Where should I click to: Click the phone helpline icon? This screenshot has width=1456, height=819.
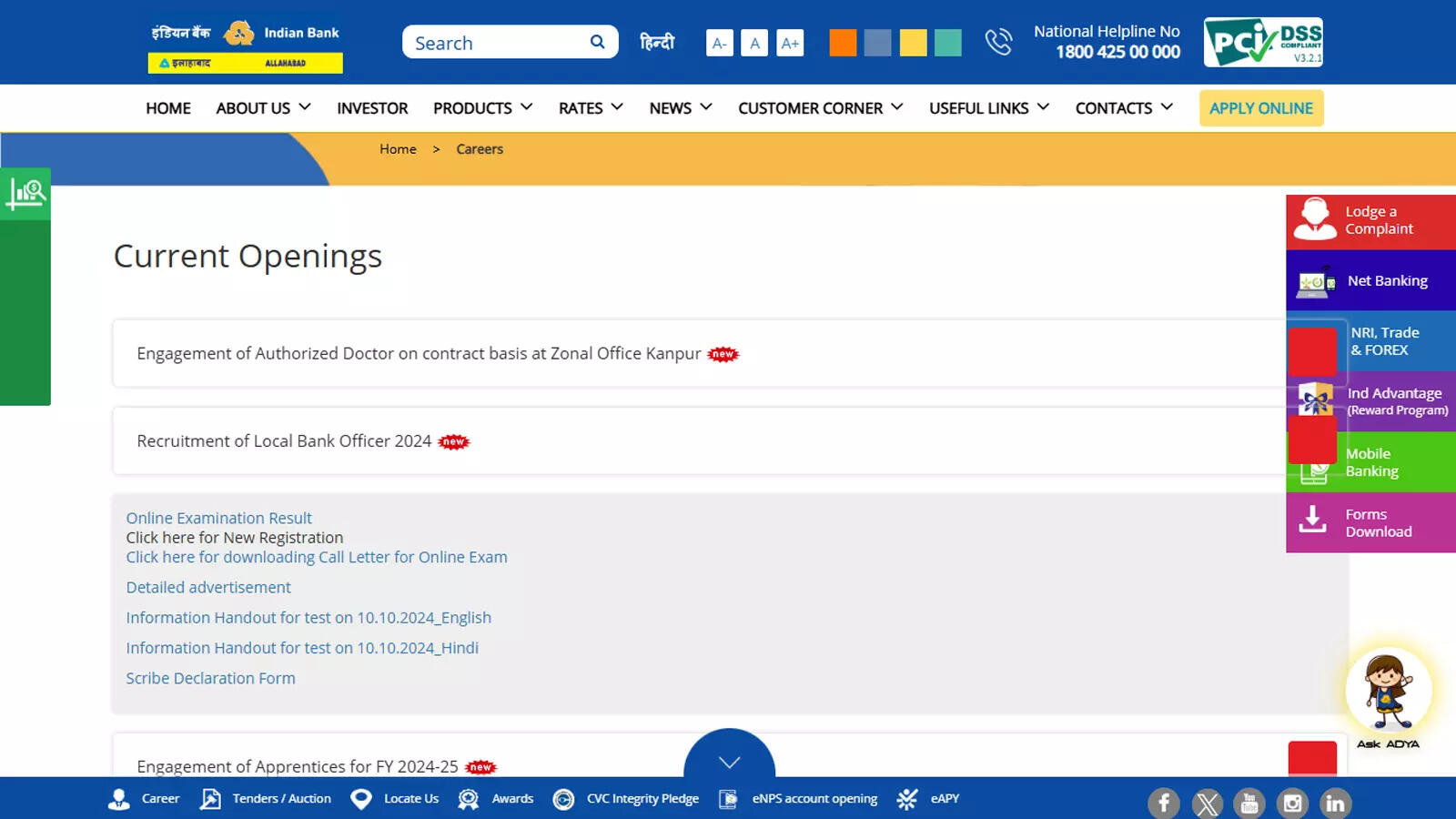[998, 42]
